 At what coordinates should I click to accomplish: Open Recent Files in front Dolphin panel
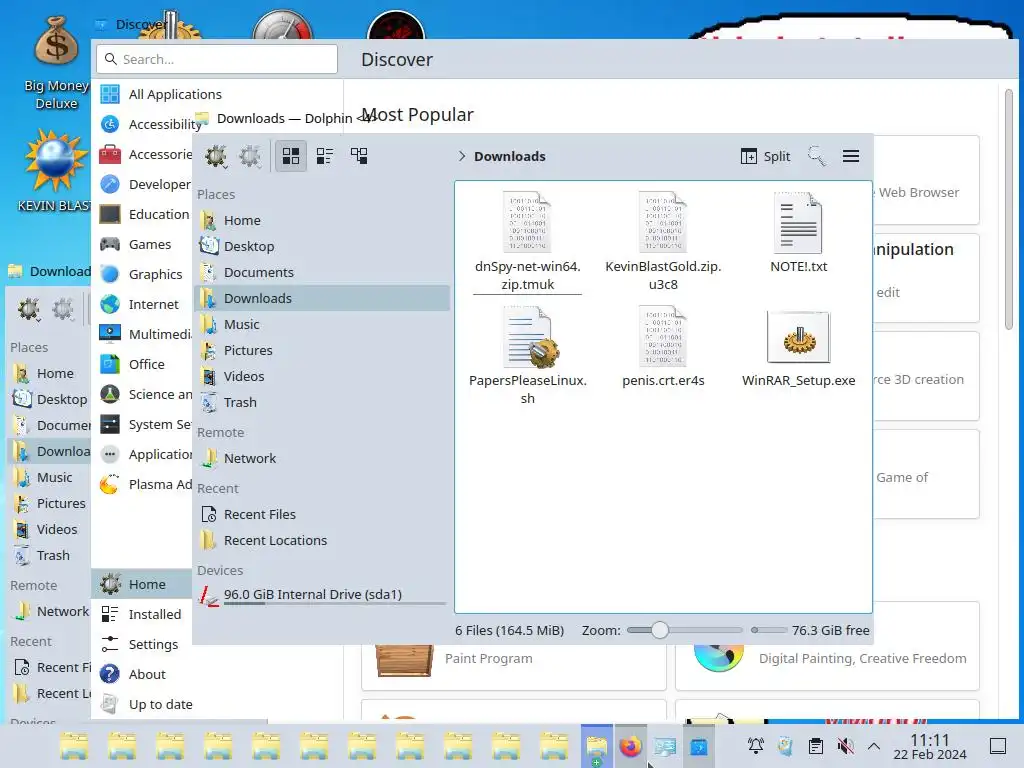point(322,515)
